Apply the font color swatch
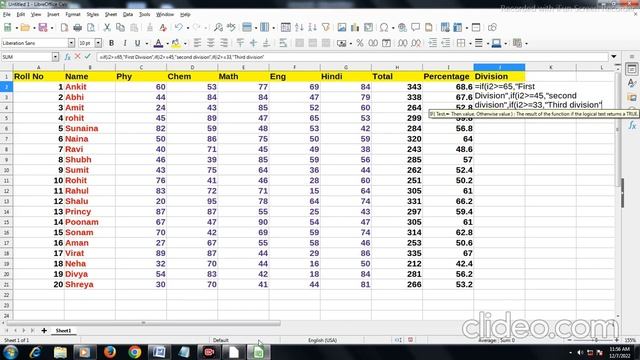Image resolution: width=640 pixels, height=360 pixels. (158, 43)
